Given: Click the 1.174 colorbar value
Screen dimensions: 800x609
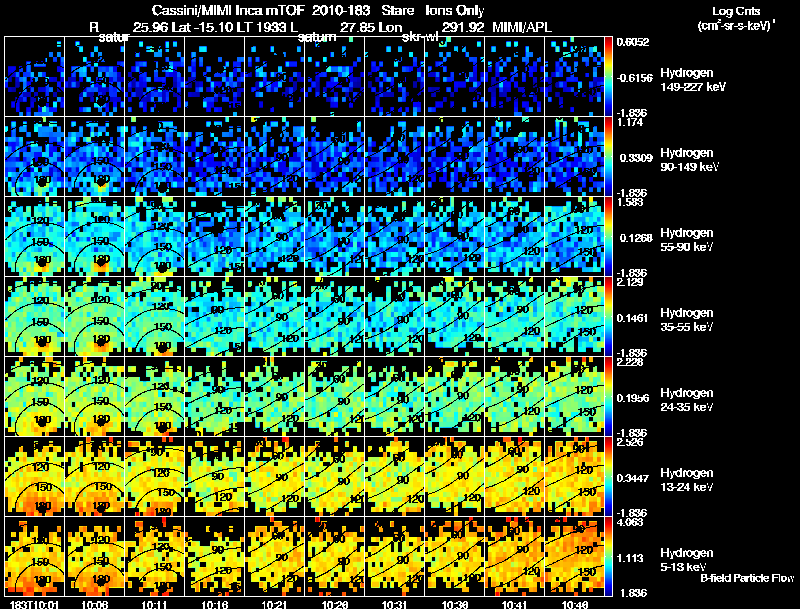Looking at the screenshot, I should point(630,122).
